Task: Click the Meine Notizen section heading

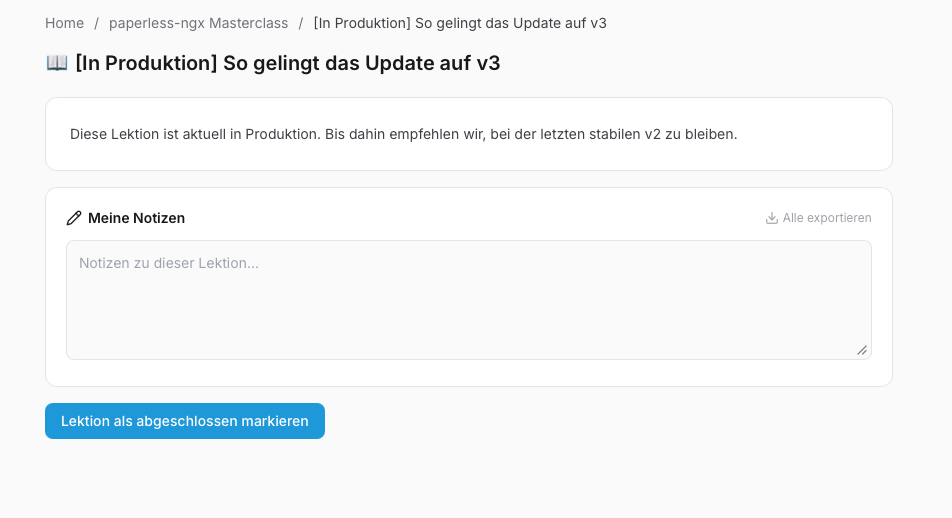Action: point(137,218)
